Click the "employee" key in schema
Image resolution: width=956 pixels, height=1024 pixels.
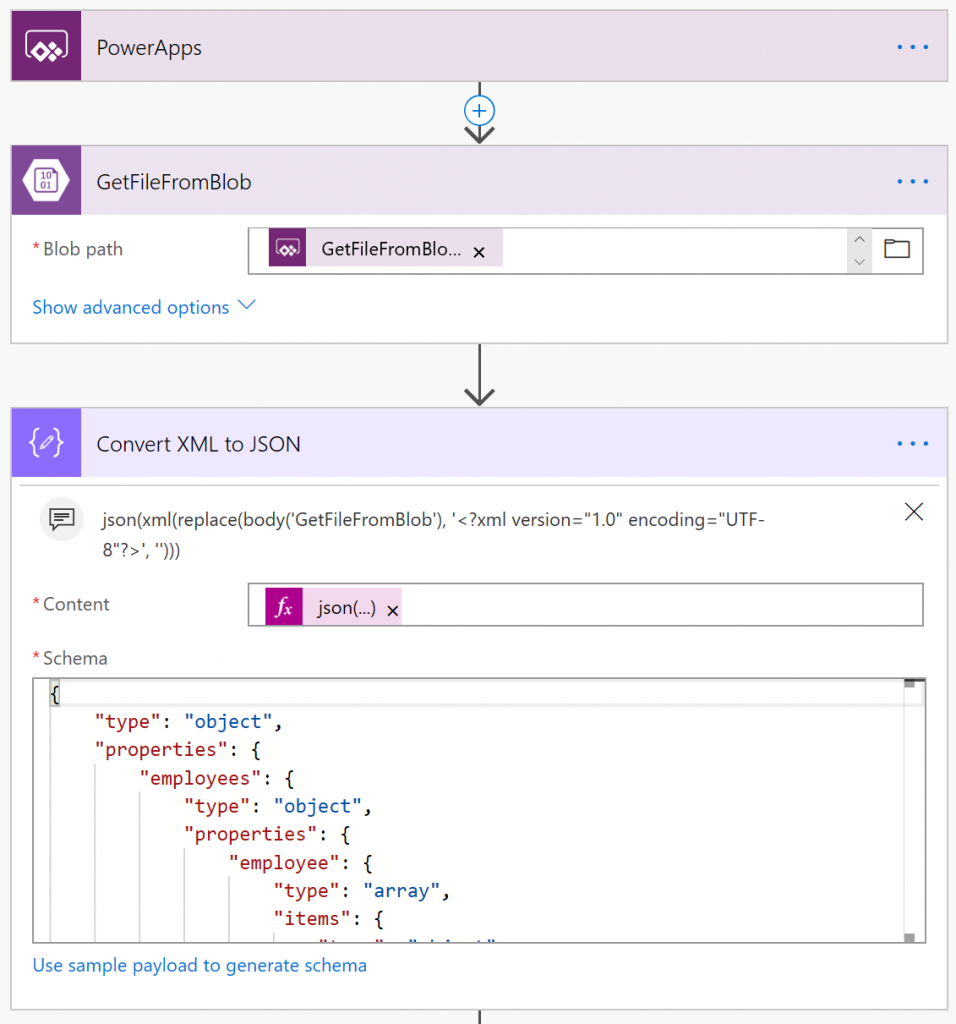tap(284, 863)
